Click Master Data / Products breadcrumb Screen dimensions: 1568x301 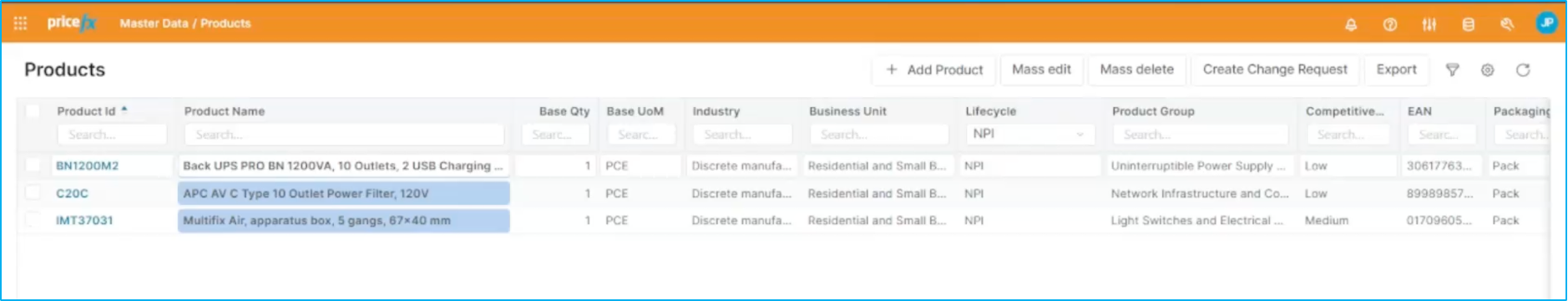click(185, 23)
